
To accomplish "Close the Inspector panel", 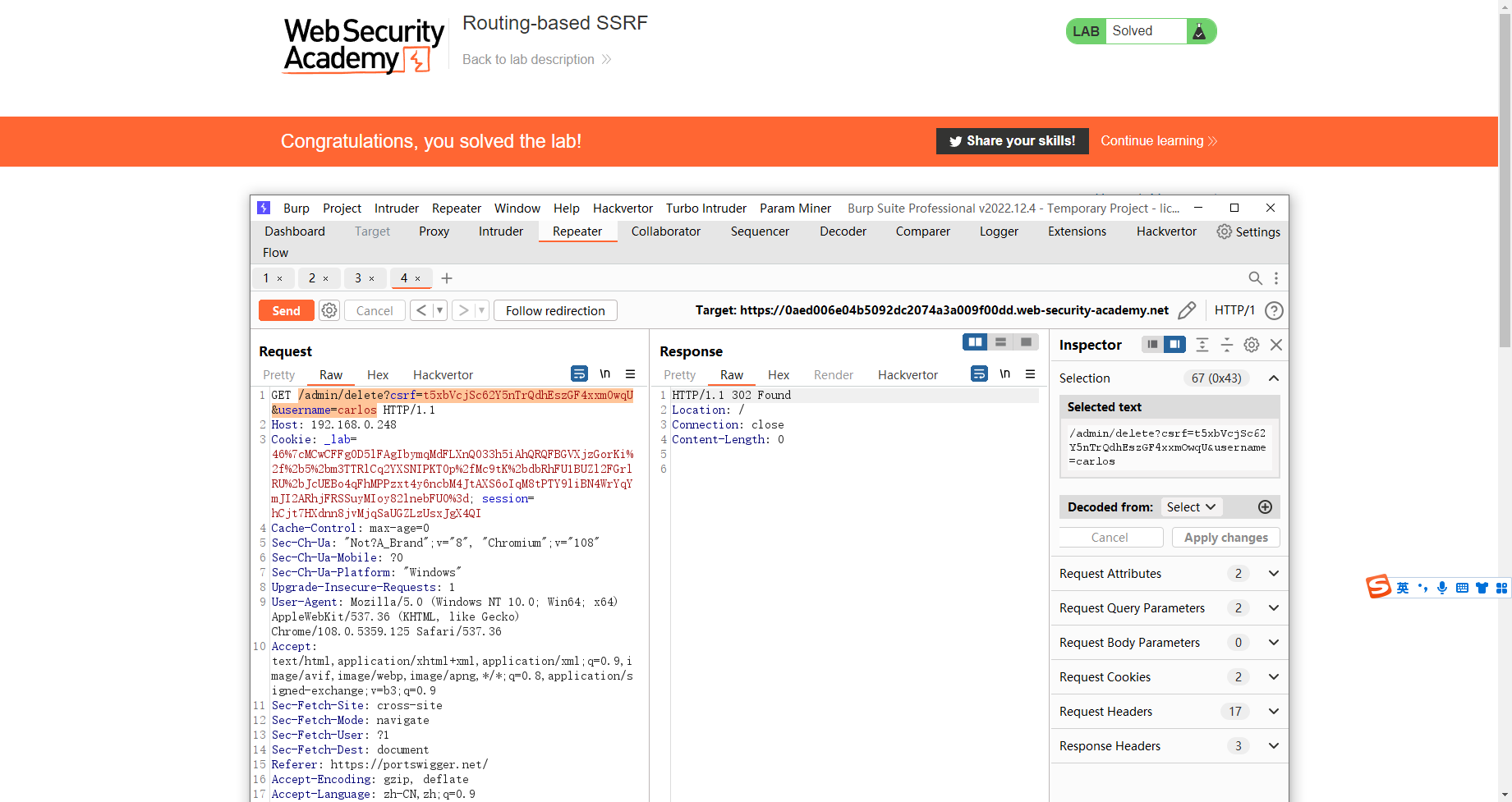I will click(1276, 345).
